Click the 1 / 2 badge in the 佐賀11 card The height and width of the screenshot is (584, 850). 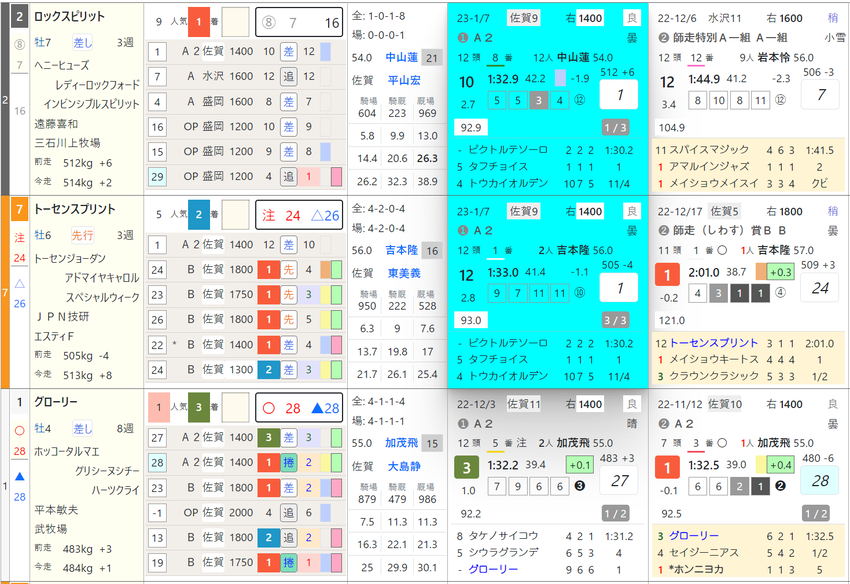tap(615, 514)
